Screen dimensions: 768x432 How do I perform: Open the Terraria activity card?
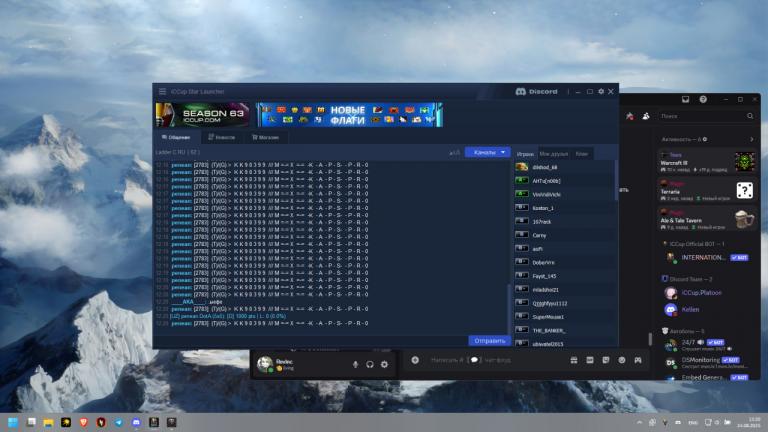tap(707, 191)
